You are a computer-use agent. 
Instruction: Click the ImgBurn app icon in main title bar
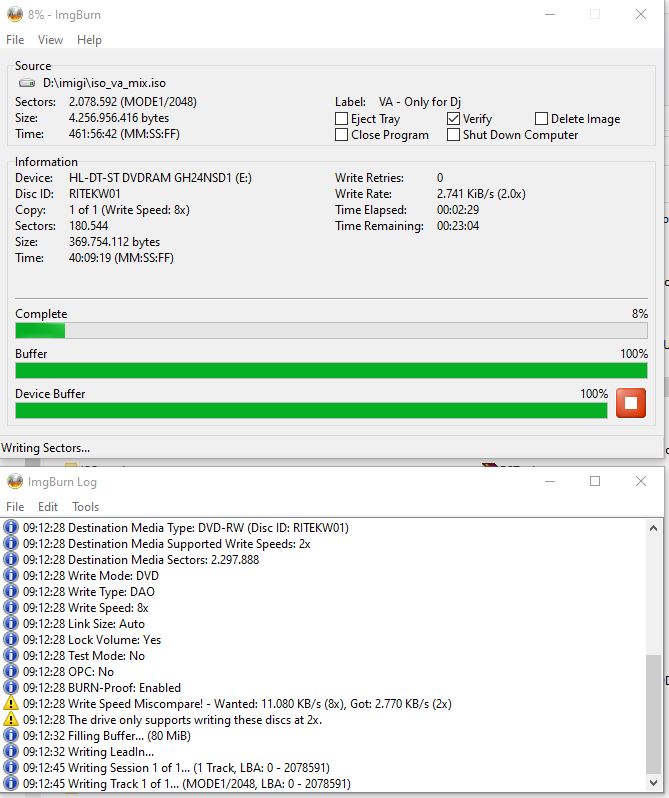pos(15,14)
